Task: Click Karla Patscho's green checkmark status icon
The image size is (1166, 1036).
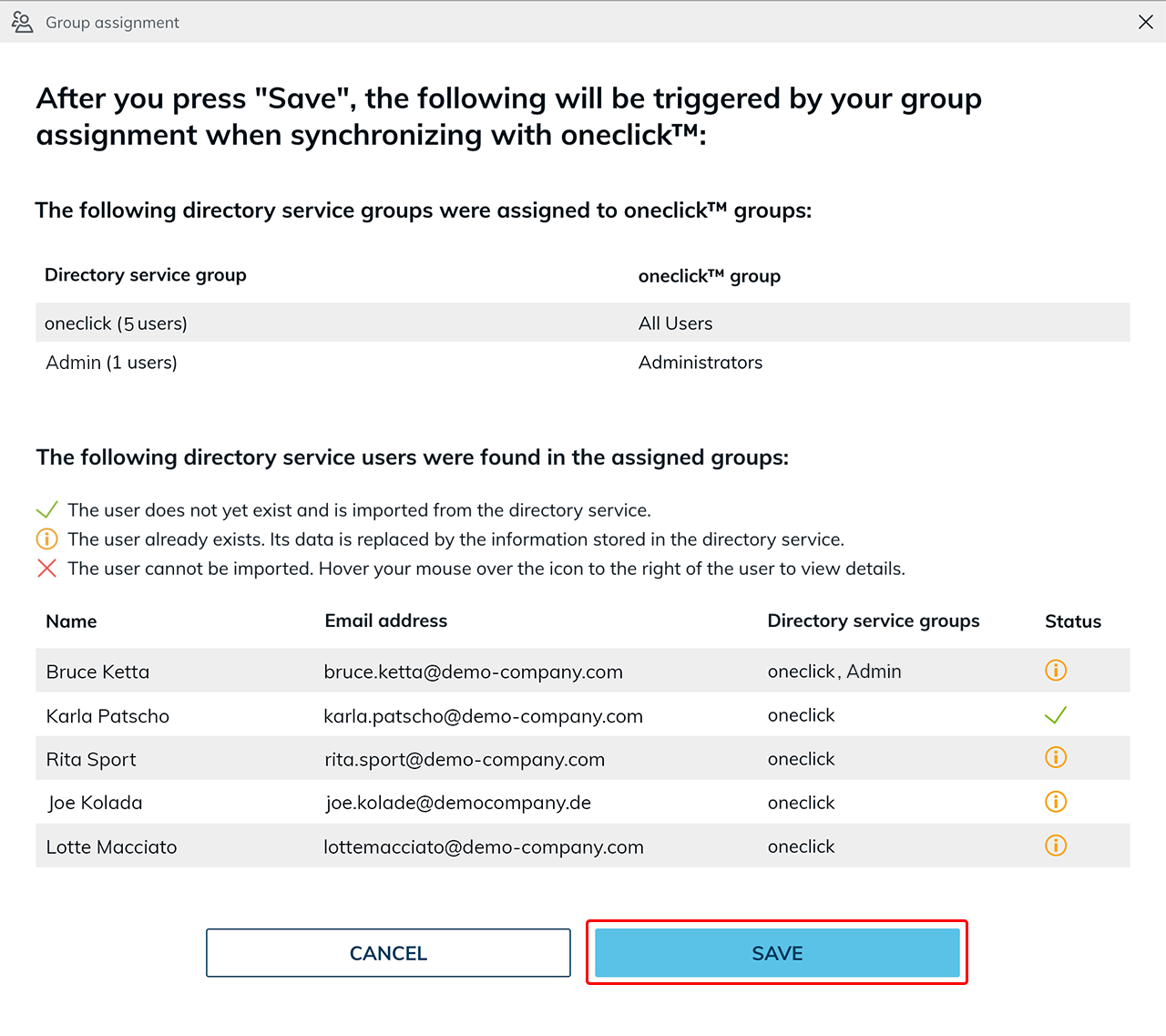Action: (x=1055, y=715)
